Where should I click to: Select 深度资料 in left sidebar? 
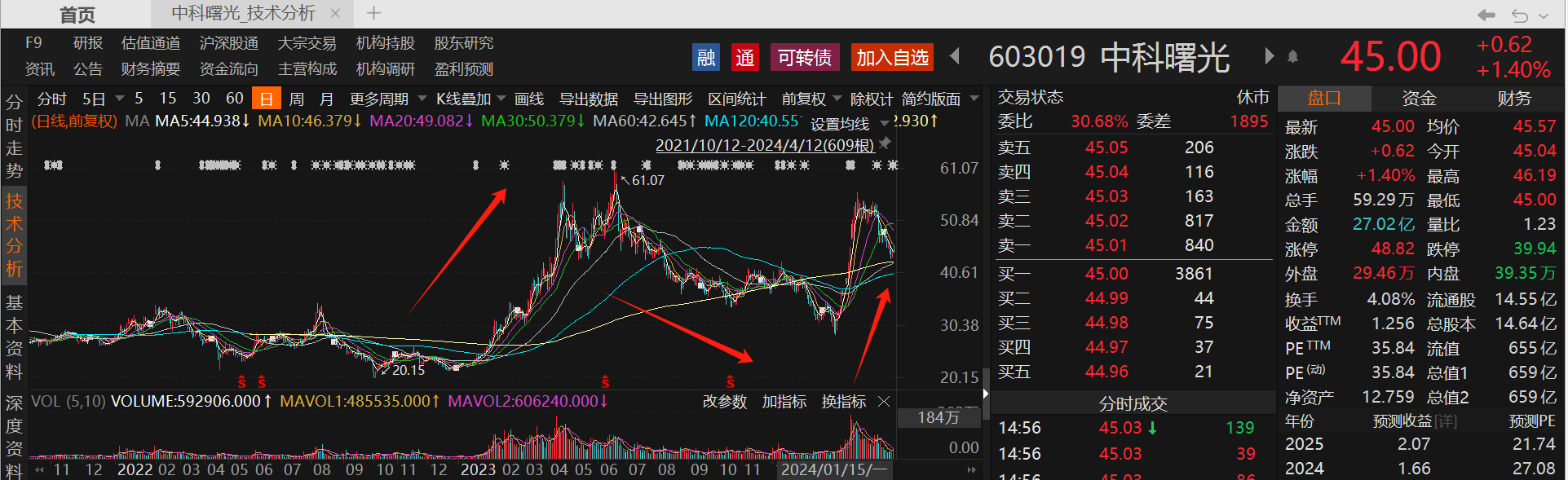pyautogui.click(x=14, y=437)
